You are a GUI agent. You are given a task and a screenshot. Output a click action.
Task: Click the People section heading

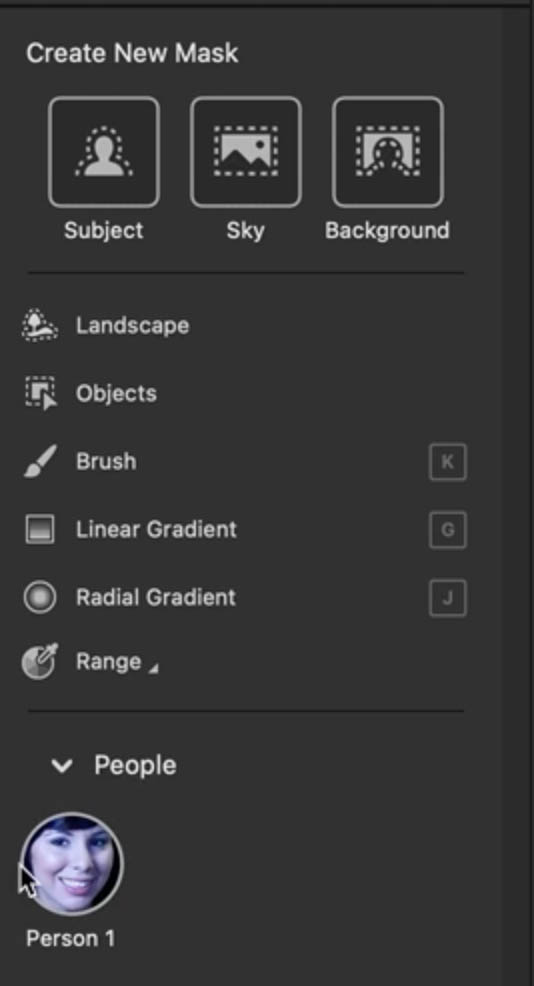click(135, 765)
